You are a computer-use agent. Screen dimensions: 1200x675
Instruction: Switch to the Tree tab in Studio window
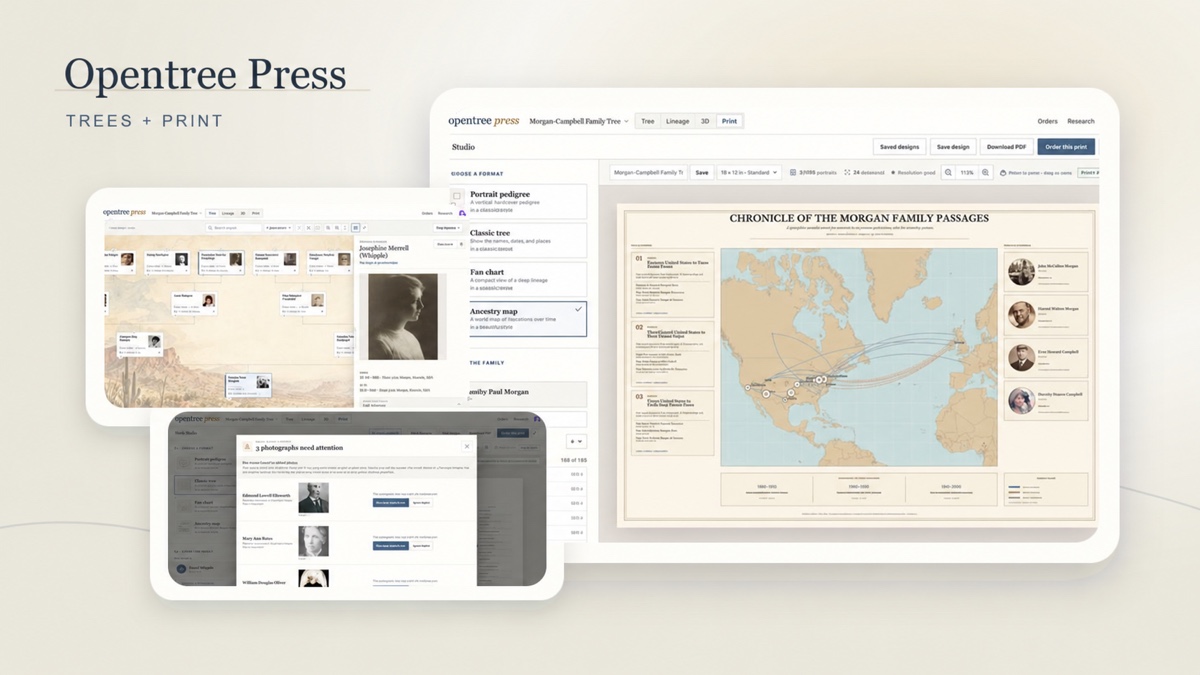click(x=648, y=121)
